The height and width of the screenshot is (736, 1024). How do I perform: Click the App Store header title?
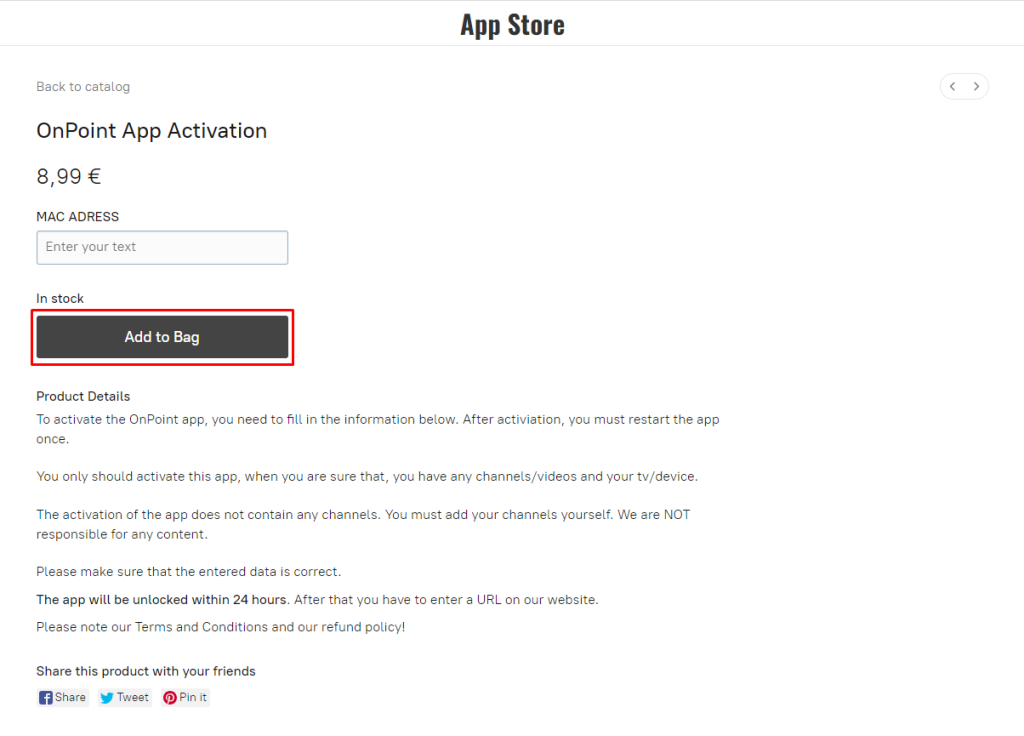512,24
